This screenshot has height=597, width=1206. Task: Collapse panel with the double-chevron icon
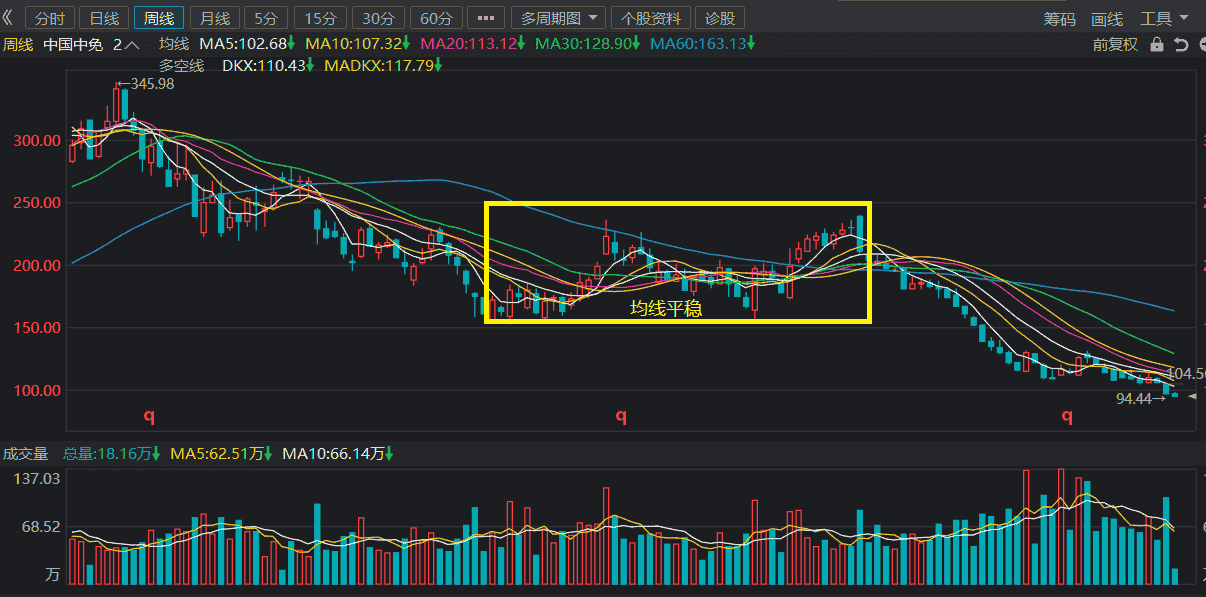[x=8, y=18]
